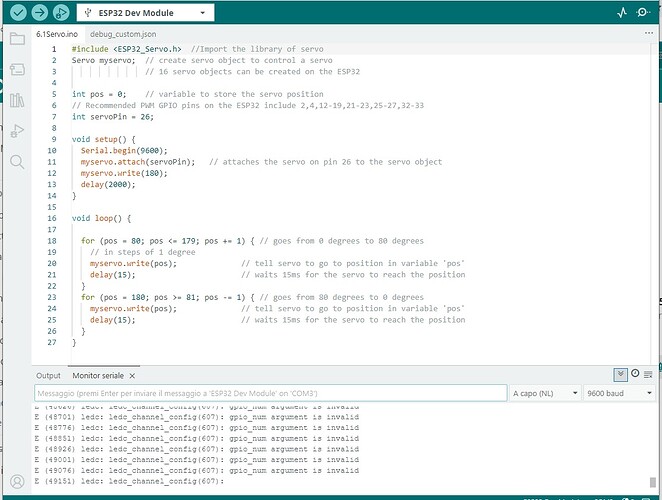Click on 'delay(2000);' in setup
Viewport: 662px width, 500px height.
108,185
